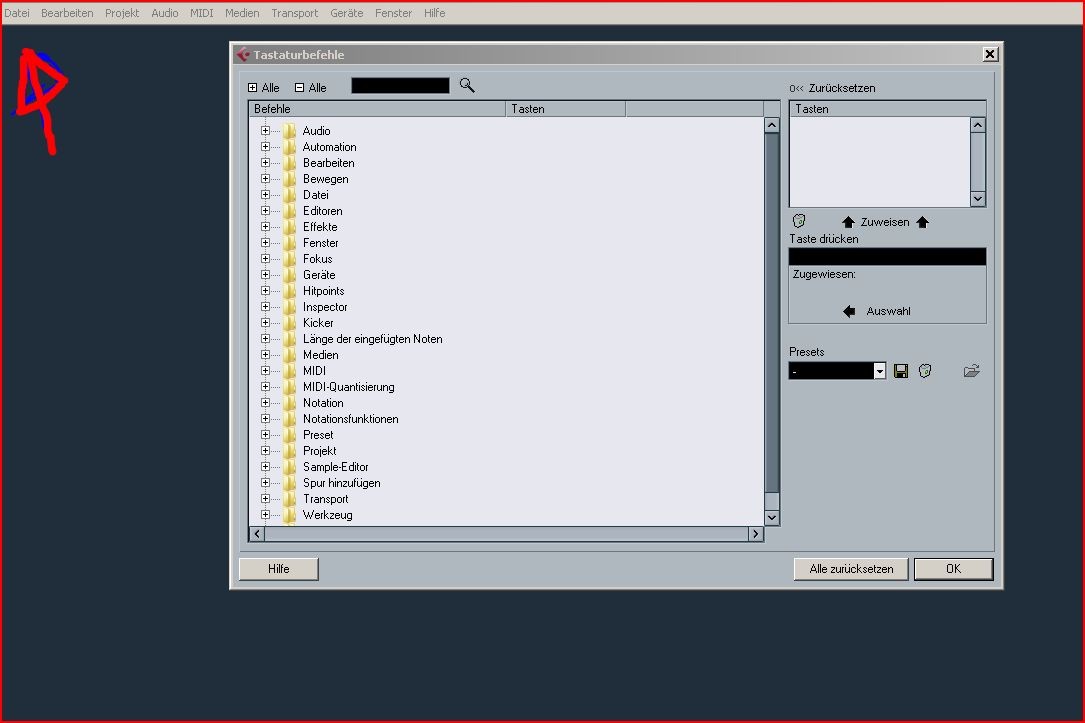The width and height of the screenshot is (1085, 723).
Task: Expand the Hitpoints category
Action: pyautogui.click(x=265, y=291)
